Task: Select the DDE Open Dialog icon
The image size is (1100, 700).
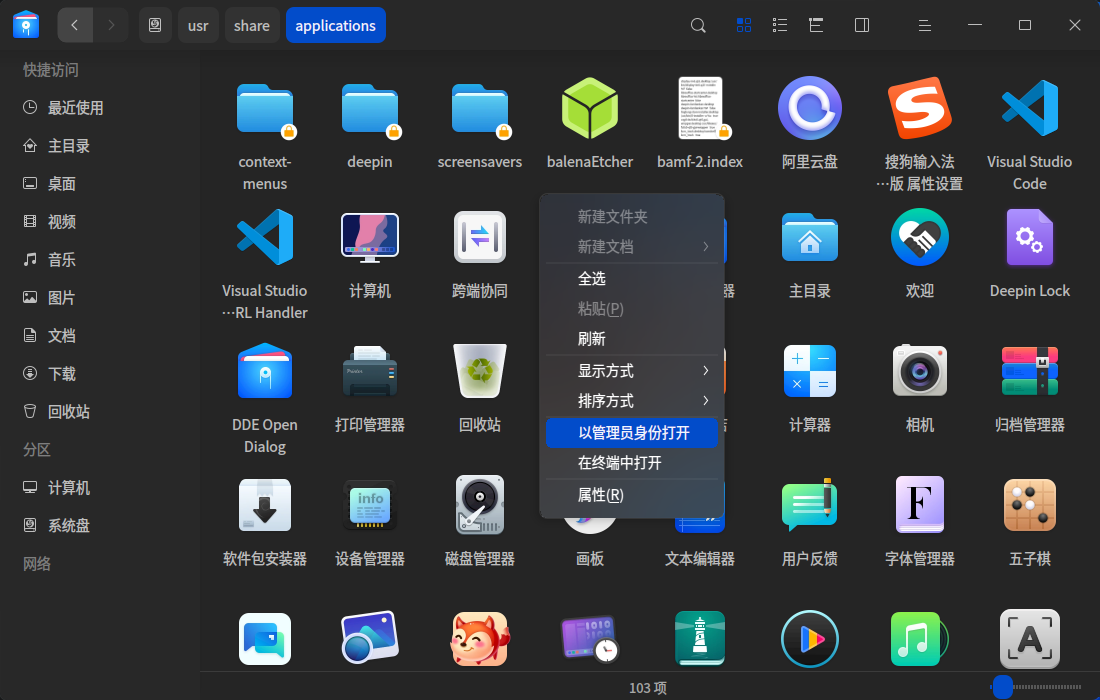Action: click(264, 371)
